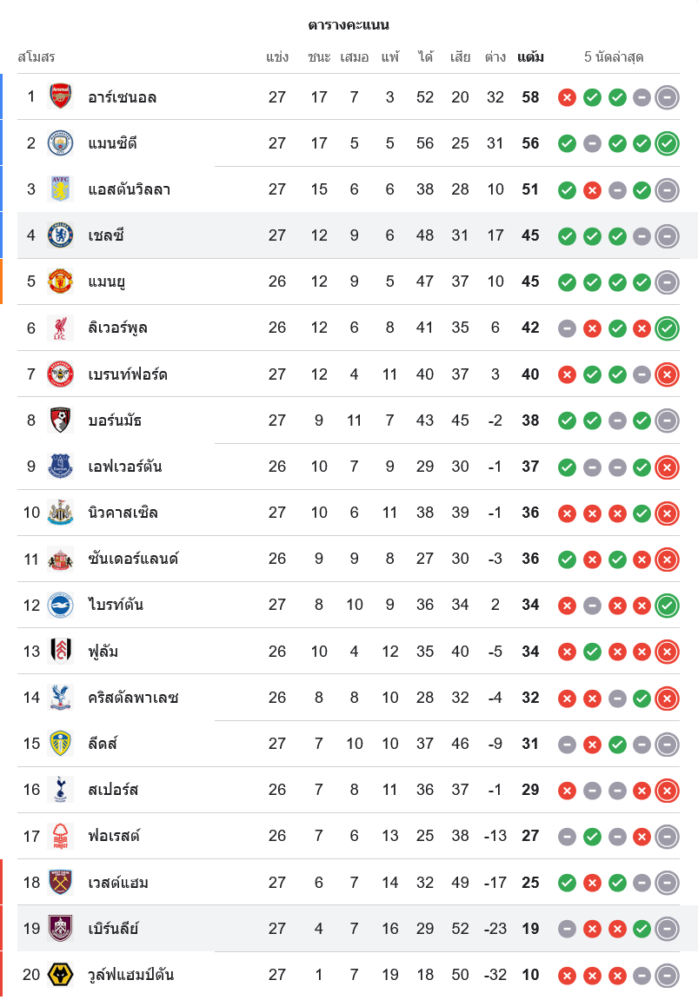Click the Tottenham Spurs crest icon
The height and width of the screenshot is (1000, 698).
click(61, 790)
